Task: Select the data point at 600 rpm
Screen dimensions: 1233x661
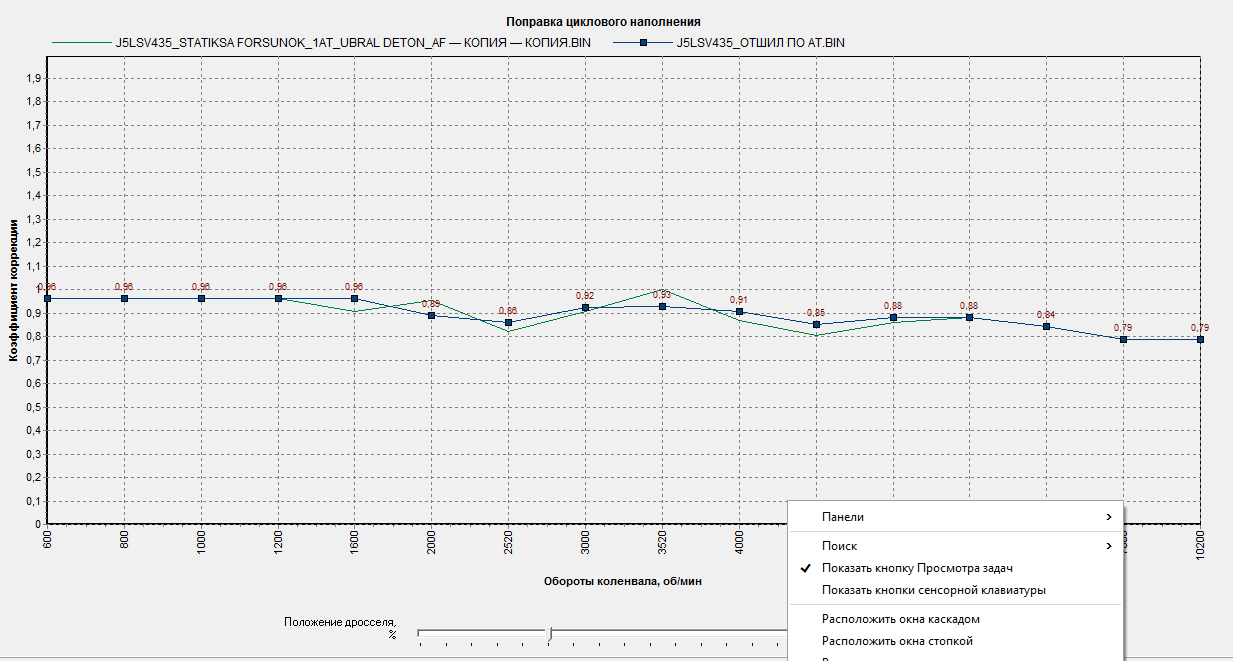Action: [47, 298]
